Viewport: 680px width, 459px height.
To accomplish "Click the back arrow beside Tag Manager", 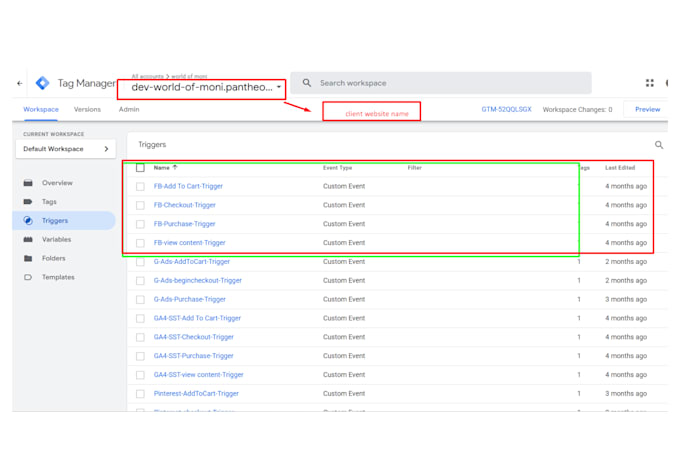I will click(x=20, y=83).
